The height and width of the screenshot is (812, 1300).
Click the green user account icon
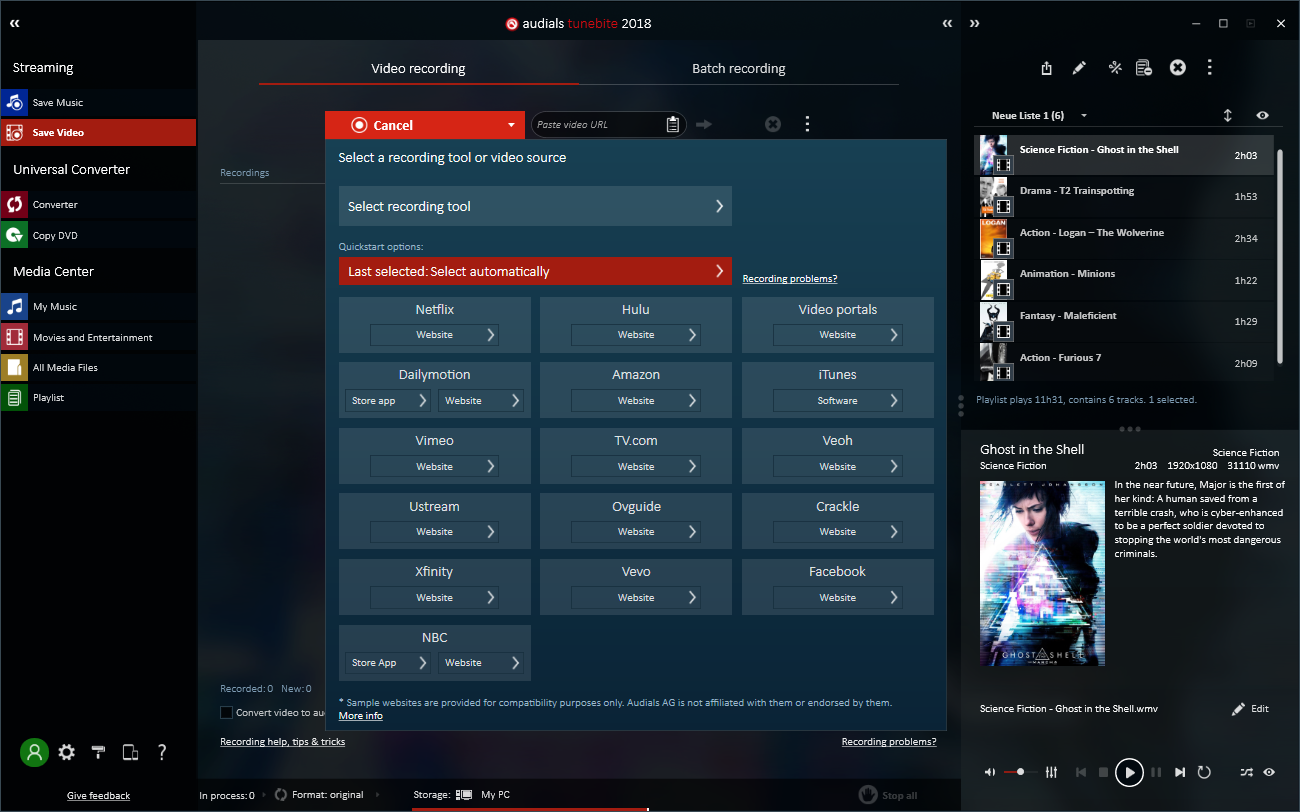[x=35, y=753]
